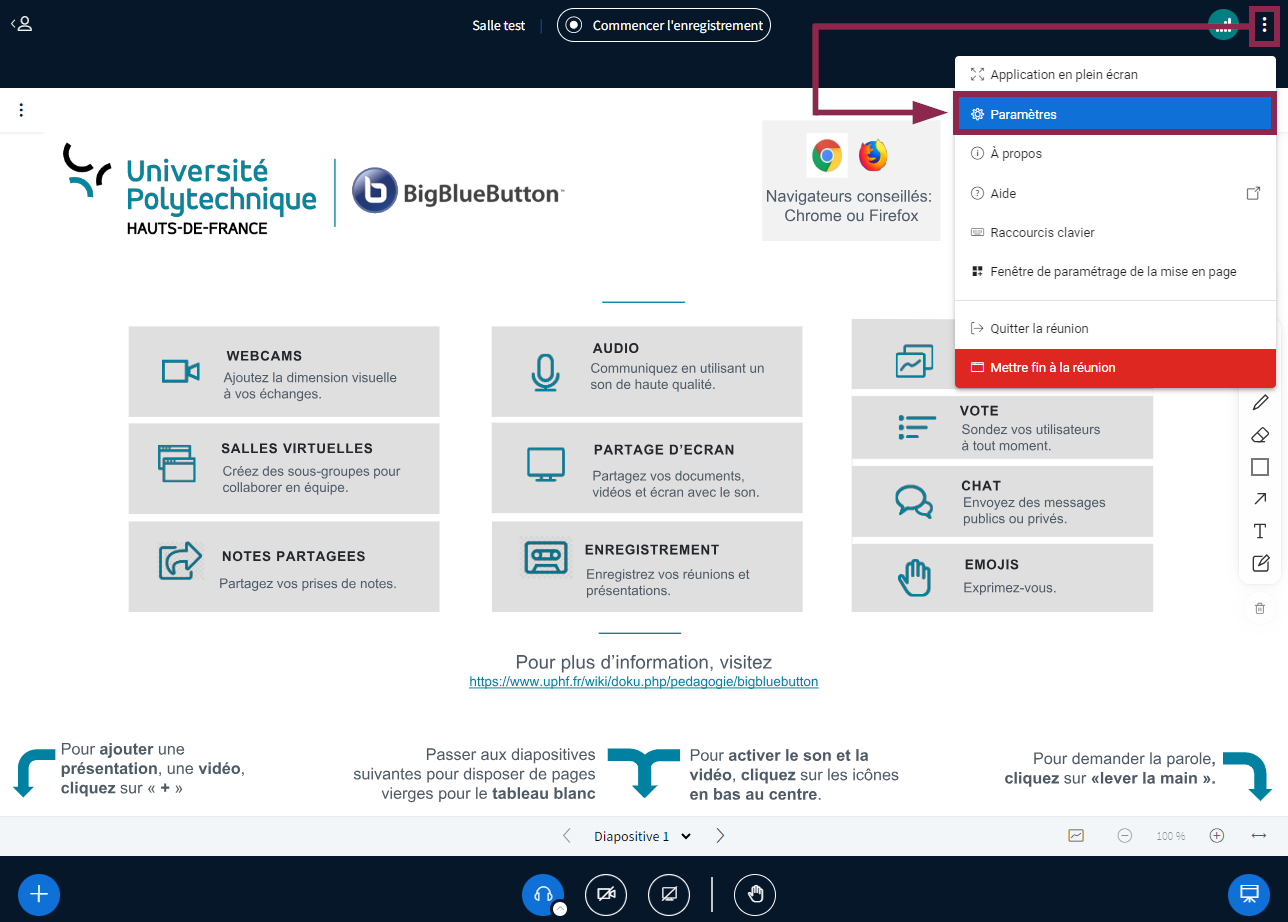Select the eraser tool
1288x922 pixels.
pyautogui.click(x=1260, y=435)
